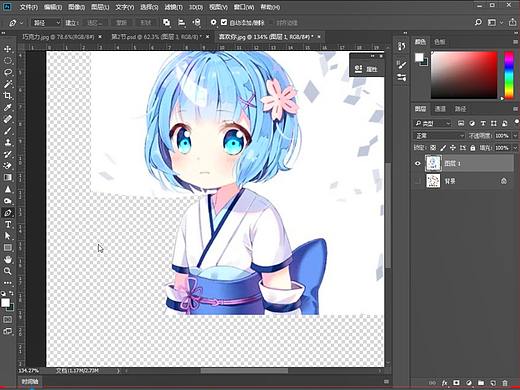Image resolution: width=520 pixels, height=390 pixels.
Task: Select the Dodge tool
Action: tap(7, 201)
